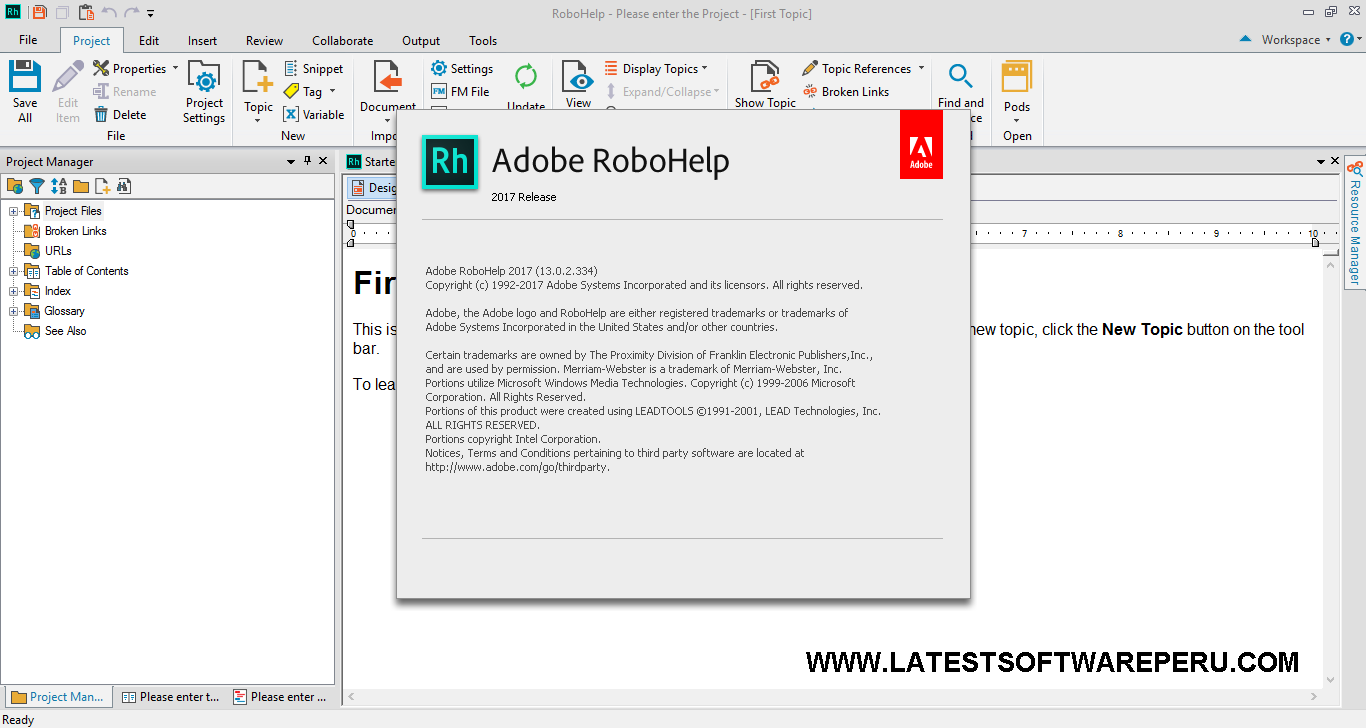Open the File tab
This screenshot has width=1366, height=728.
point(28,40)
